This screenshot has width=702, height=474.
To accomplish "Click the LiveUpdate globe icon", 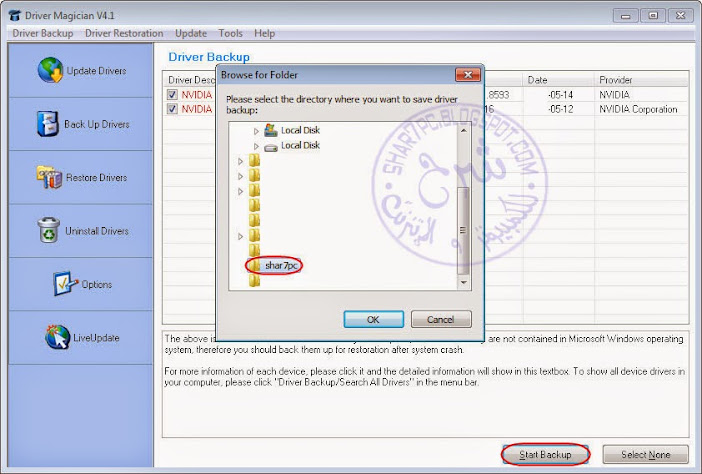I will 57,337.
